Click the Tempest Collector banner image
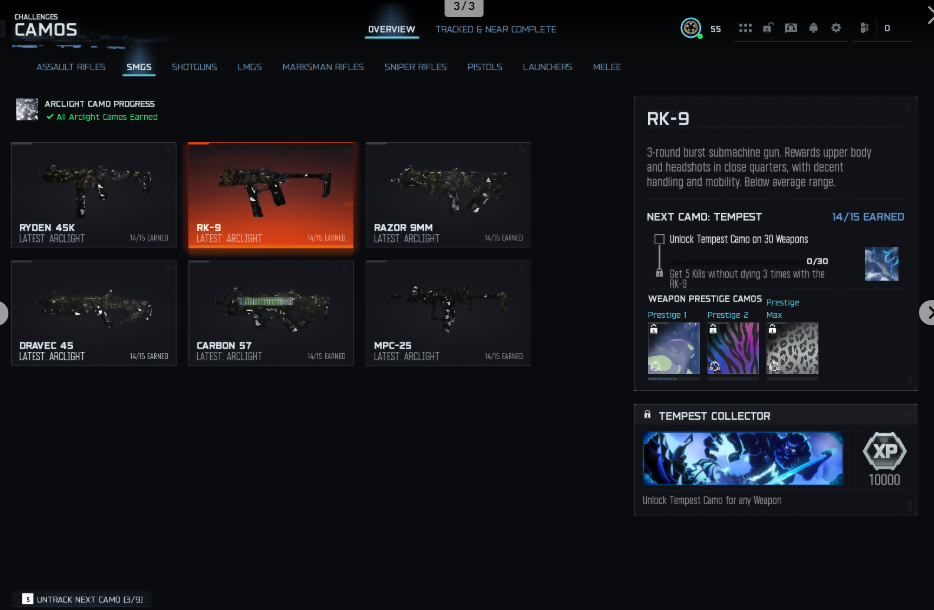This screenshot has width=934, height=610. point(742,459)
